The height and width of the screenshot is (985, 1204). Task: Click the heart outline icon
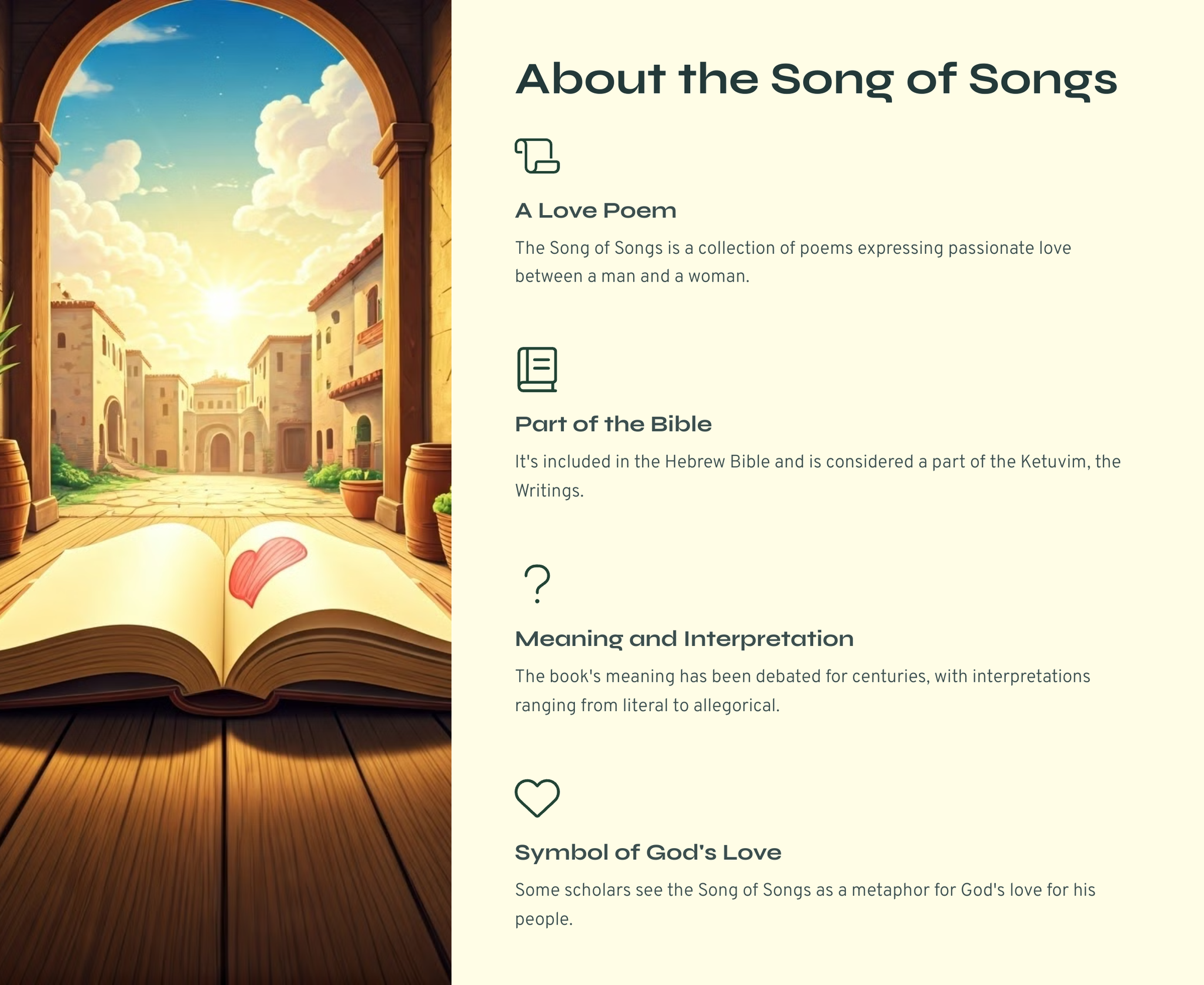pos(537,798)
